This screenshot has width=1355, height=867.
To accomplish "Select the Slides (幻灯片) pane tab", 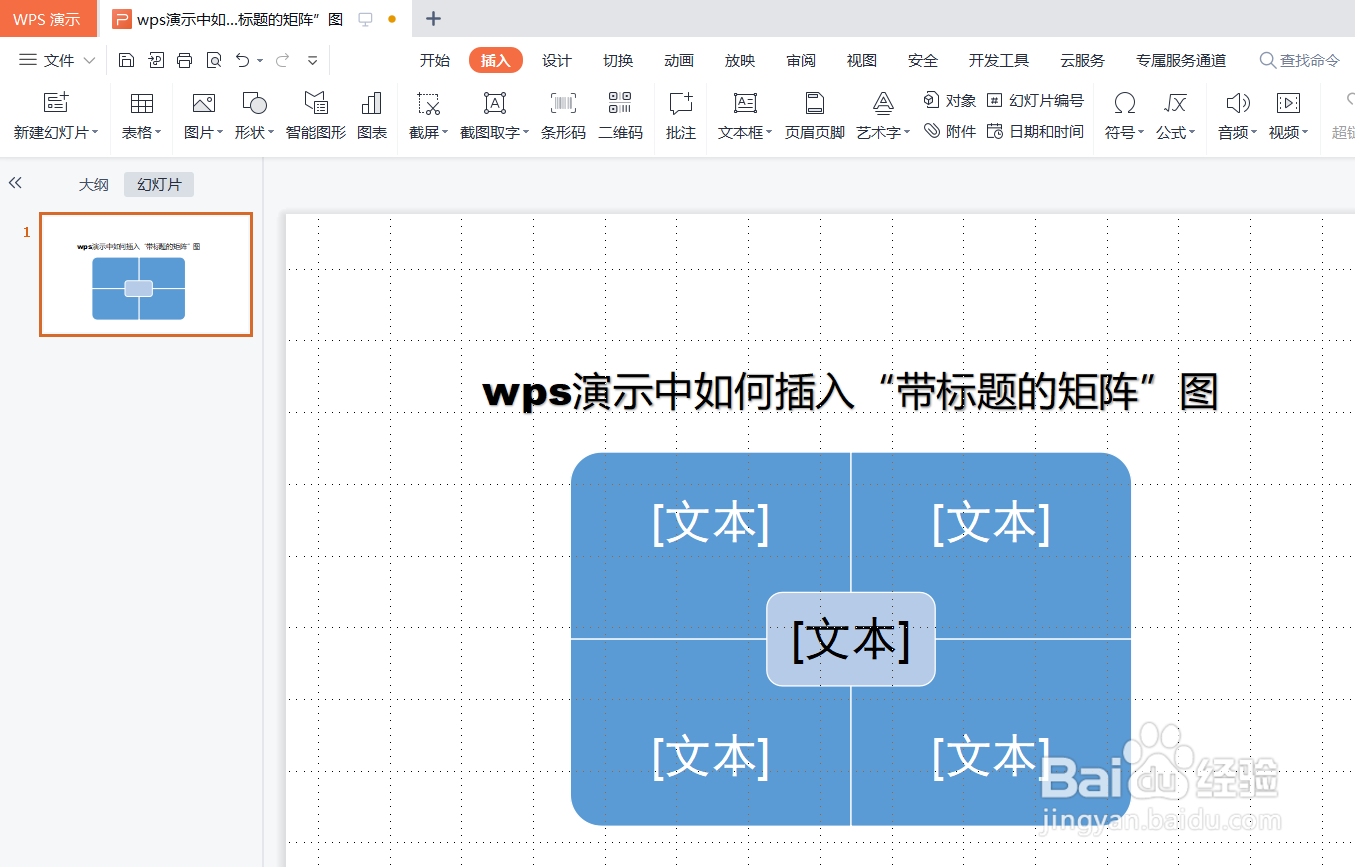I will tap(159, 185).
